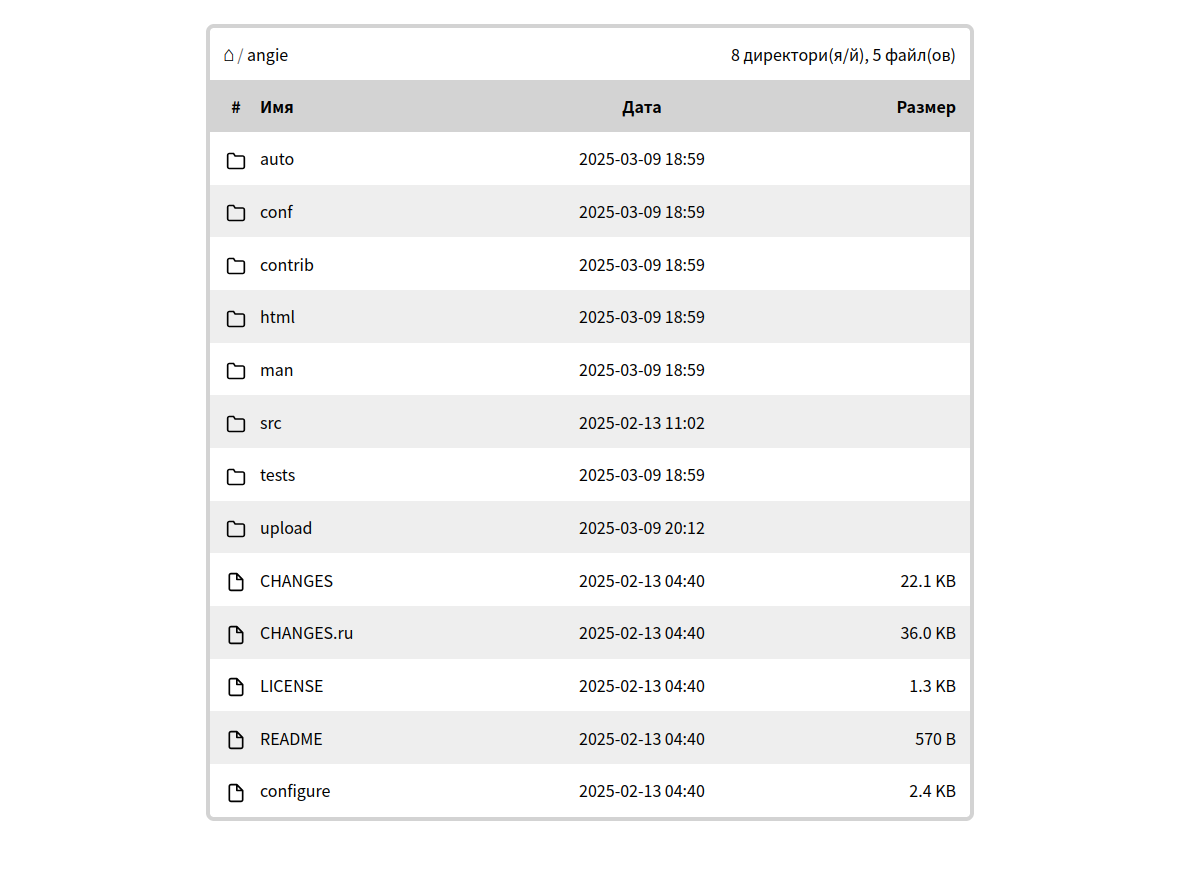1186x873 pixels.
Task: Sort listing by the Размер column header
Action: [925, 107]
